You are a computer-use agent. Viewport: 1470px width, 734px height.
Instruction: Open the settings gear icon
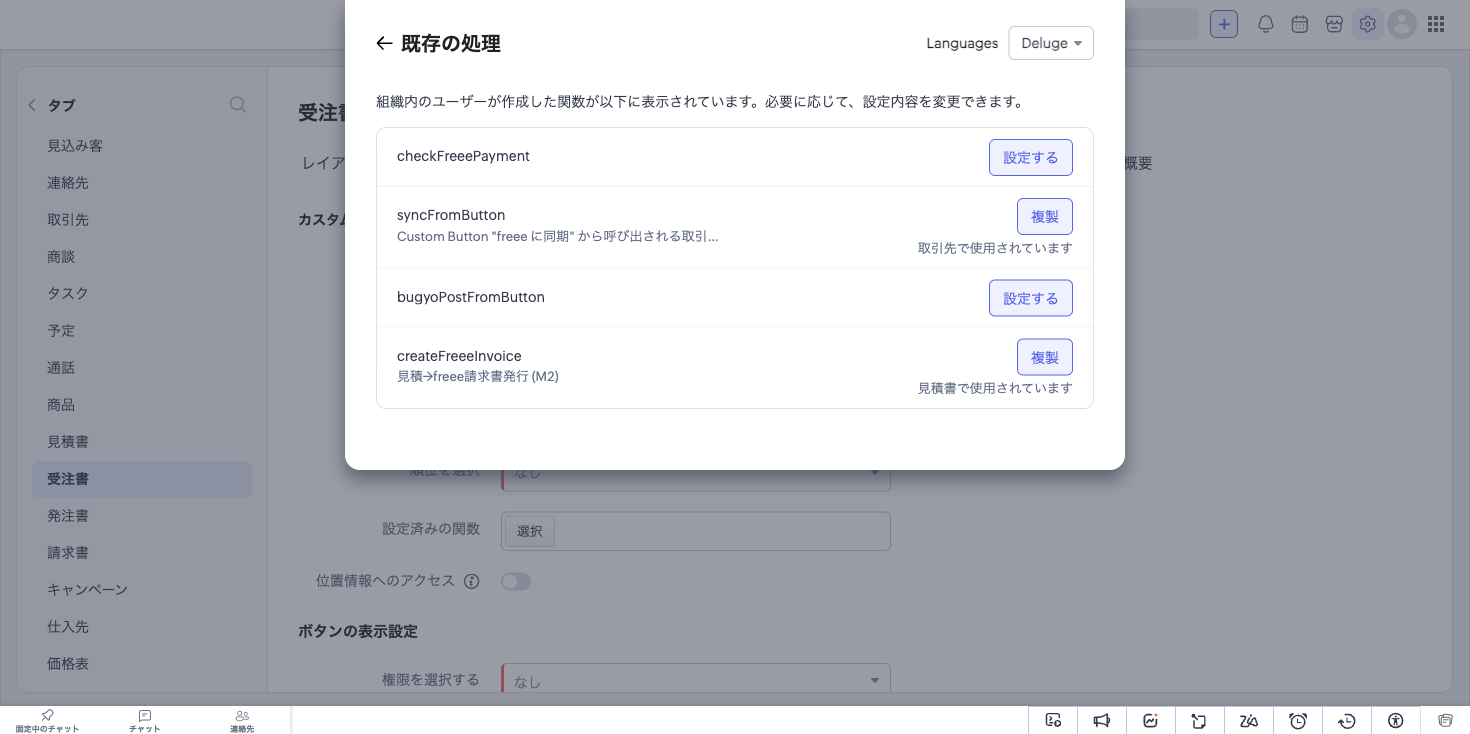pos(1368,24)
